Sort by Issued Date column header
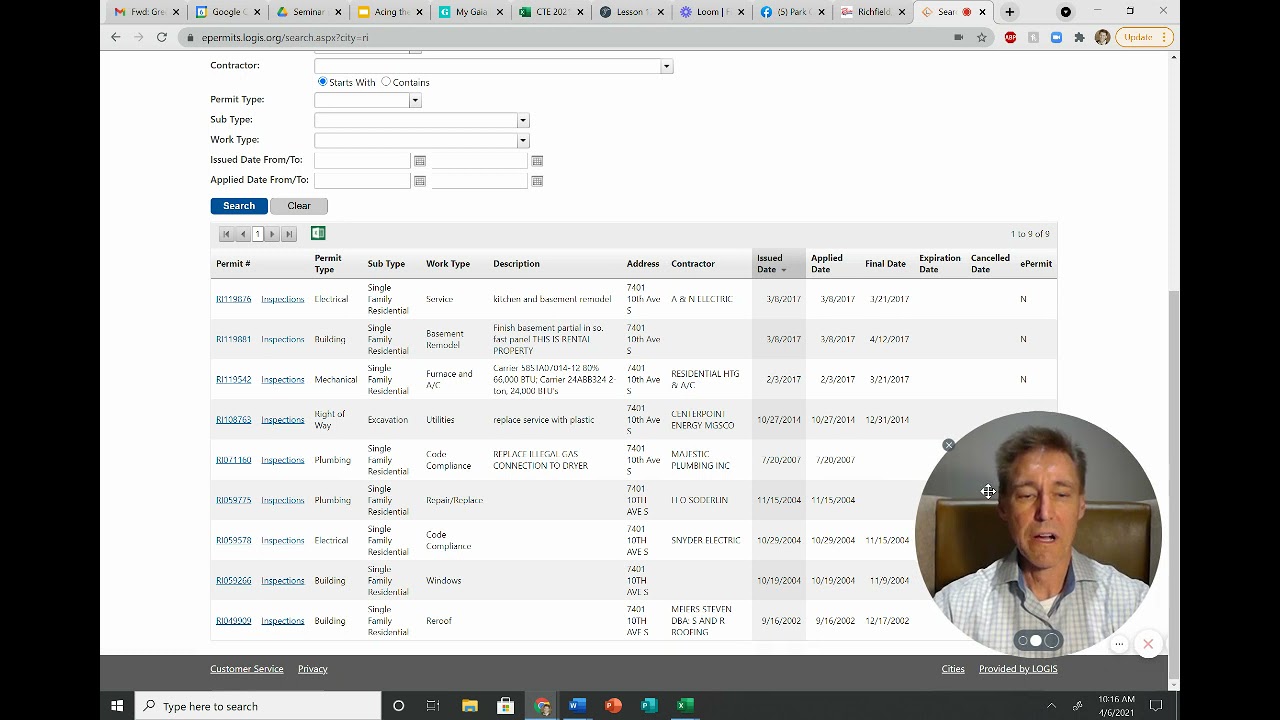1280x720 pixels. pos(770,264)
